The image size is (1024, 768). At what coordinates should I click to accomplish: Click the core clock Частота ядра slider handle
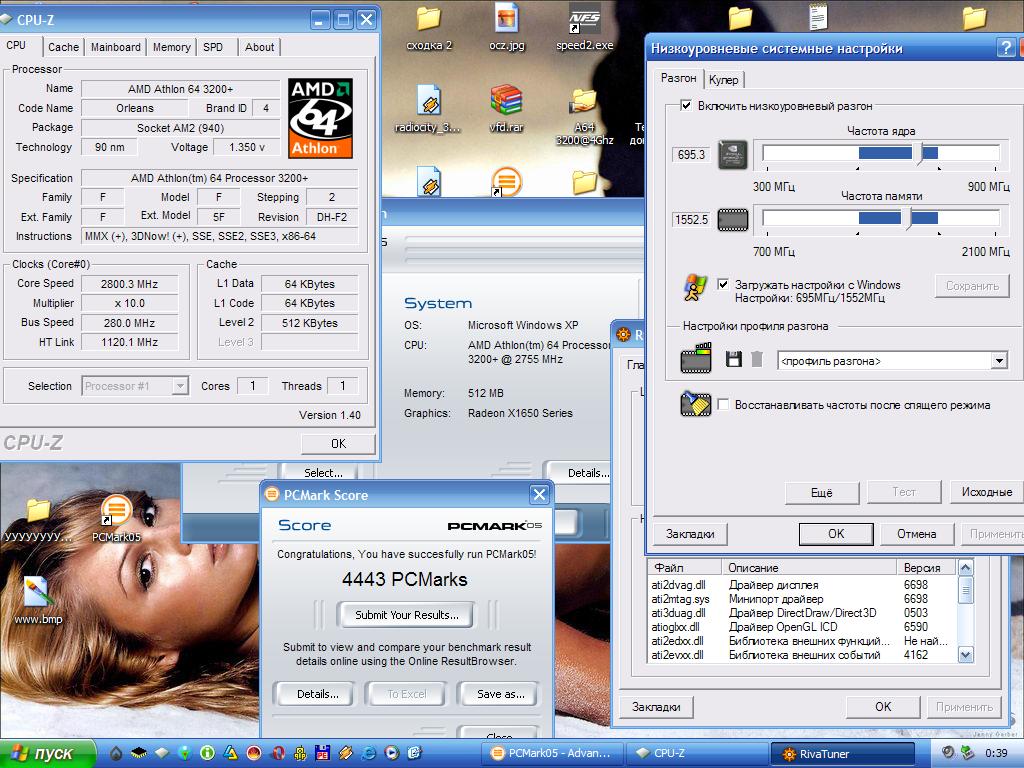tap(918, 153)
